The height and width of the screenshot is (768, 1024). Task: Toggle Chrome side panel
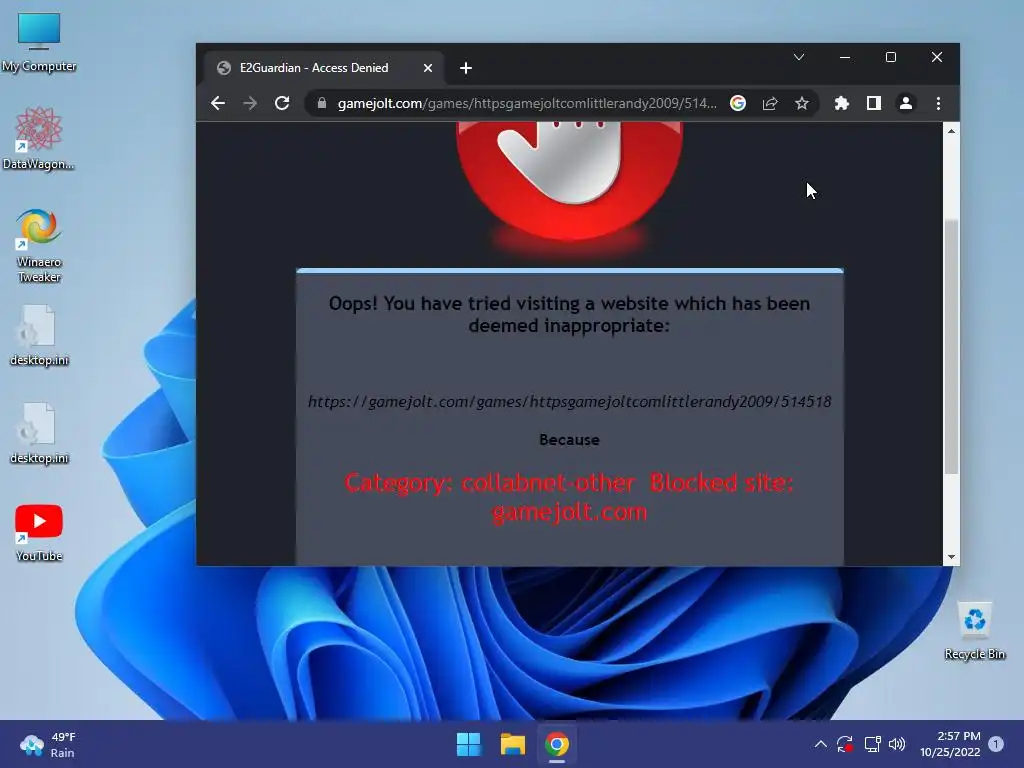coord(874,103)
